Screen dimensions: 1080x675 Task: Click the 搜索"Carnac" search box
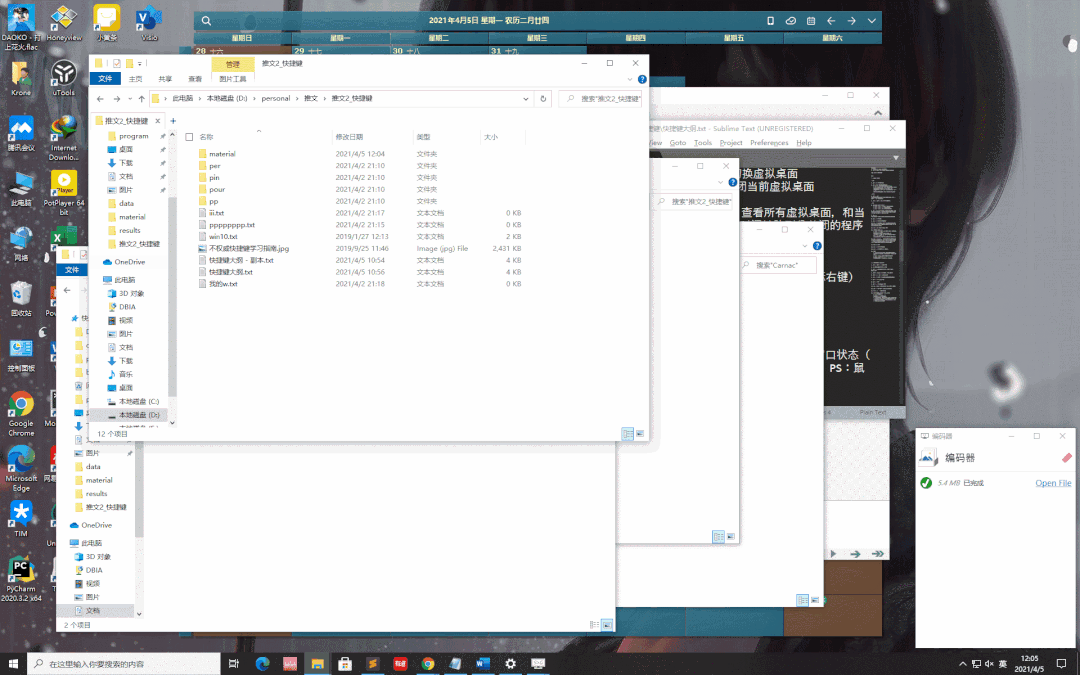(778, 265)
